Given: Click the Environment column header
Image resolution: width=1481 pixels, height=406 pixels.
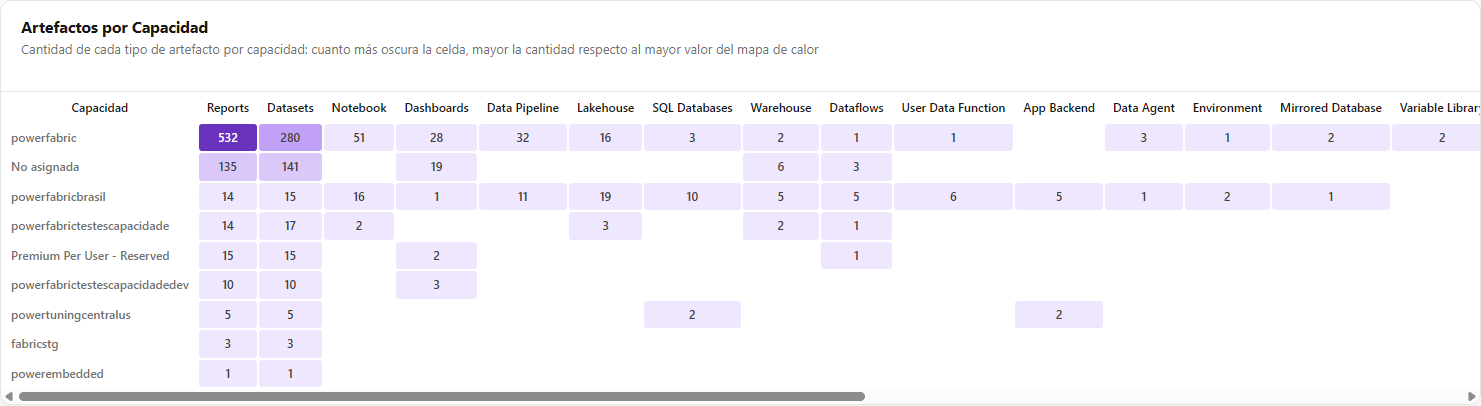Looking at the screenshot, I should 1227,108.
